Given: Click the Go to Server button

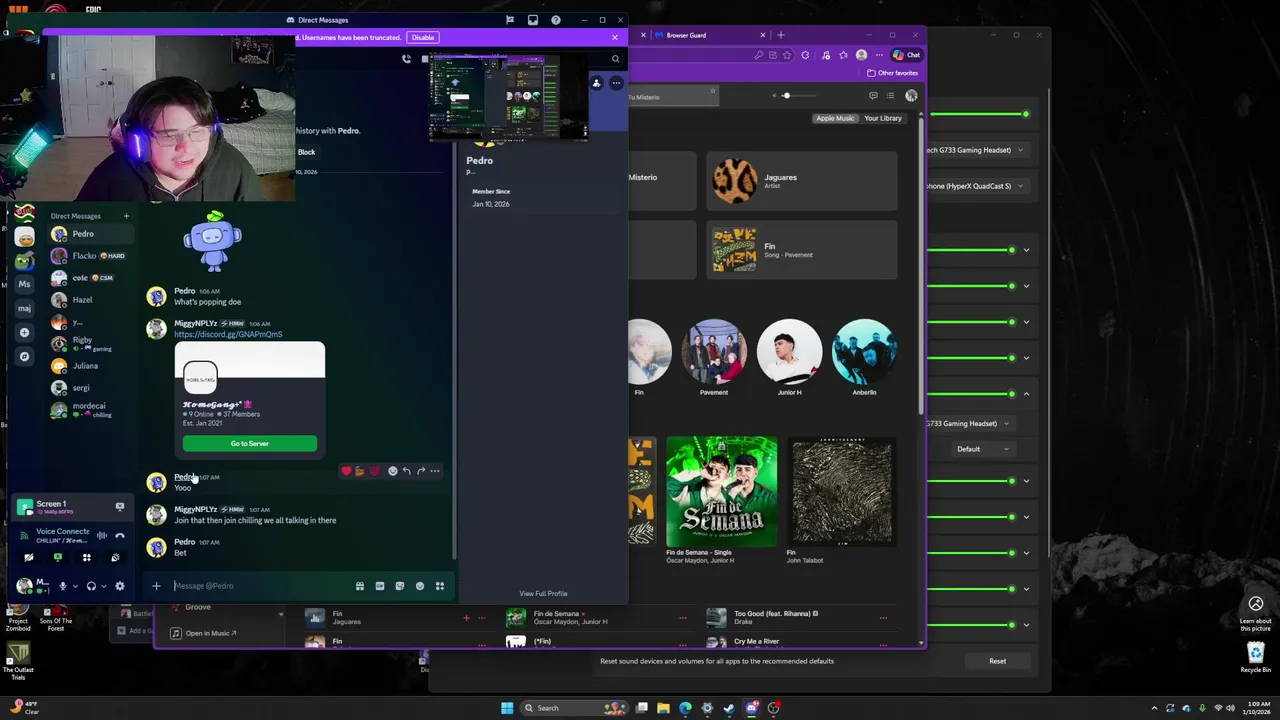Looking at the screenshot, I should [x=250, y=443].
